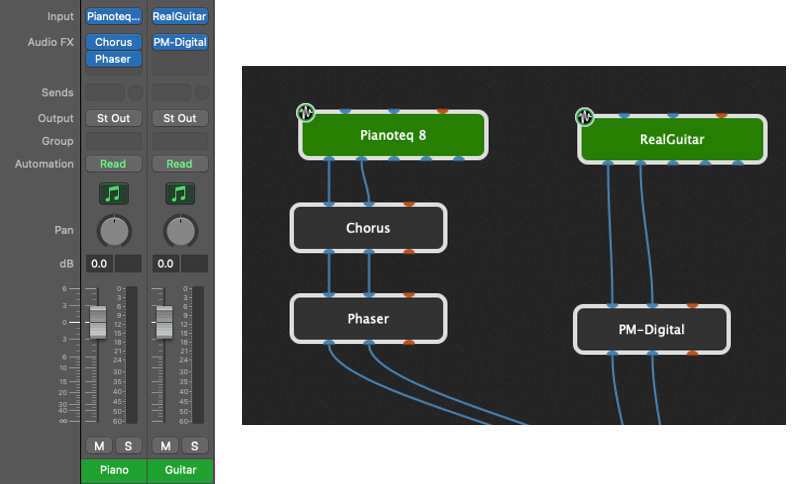Click the Guitar track instrument music note icon
Viewport: 804px width, 484px height.
179,194
